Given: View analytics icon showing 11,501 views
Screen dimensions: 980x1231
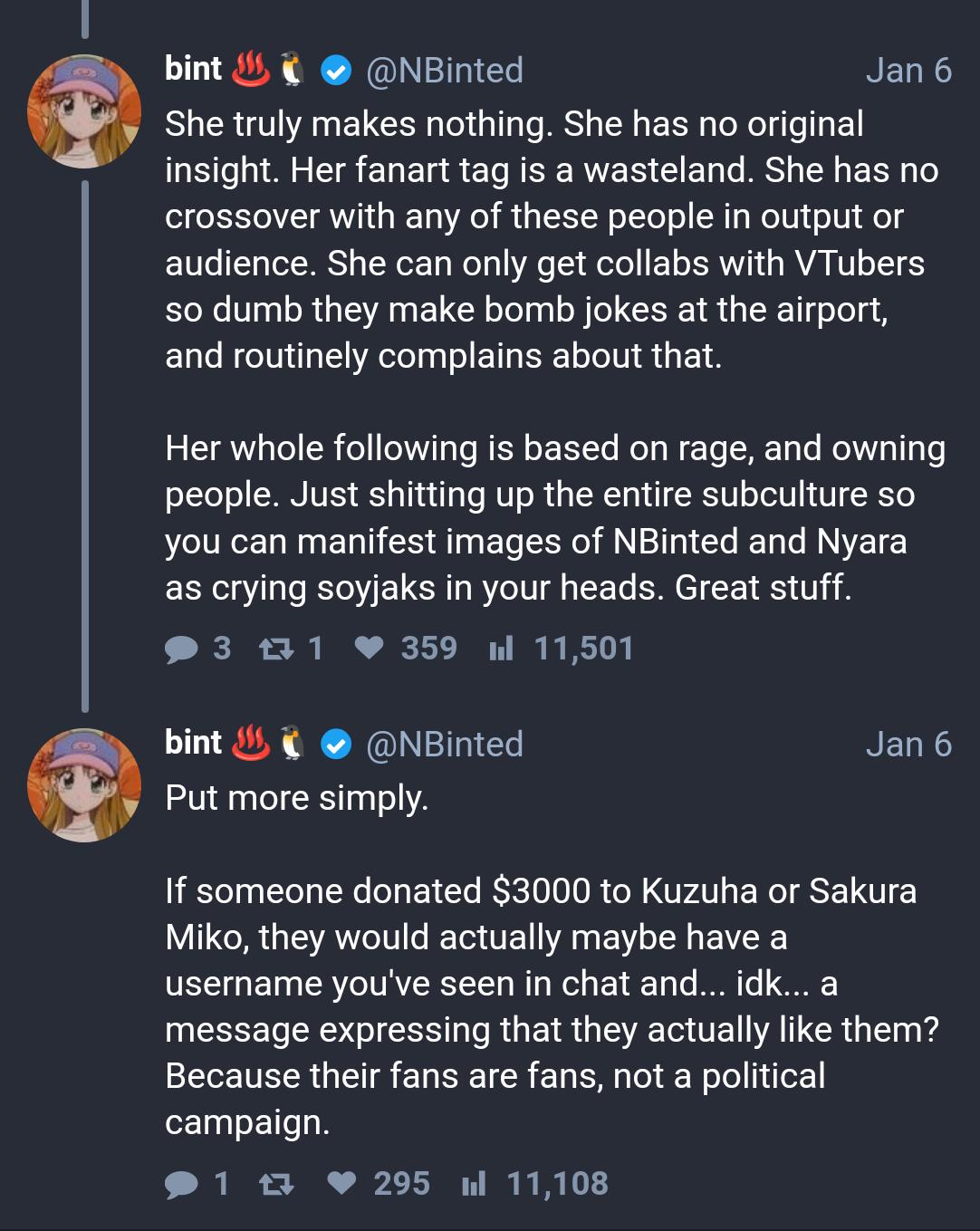Looking at the screenshot, I should [501, 649].
